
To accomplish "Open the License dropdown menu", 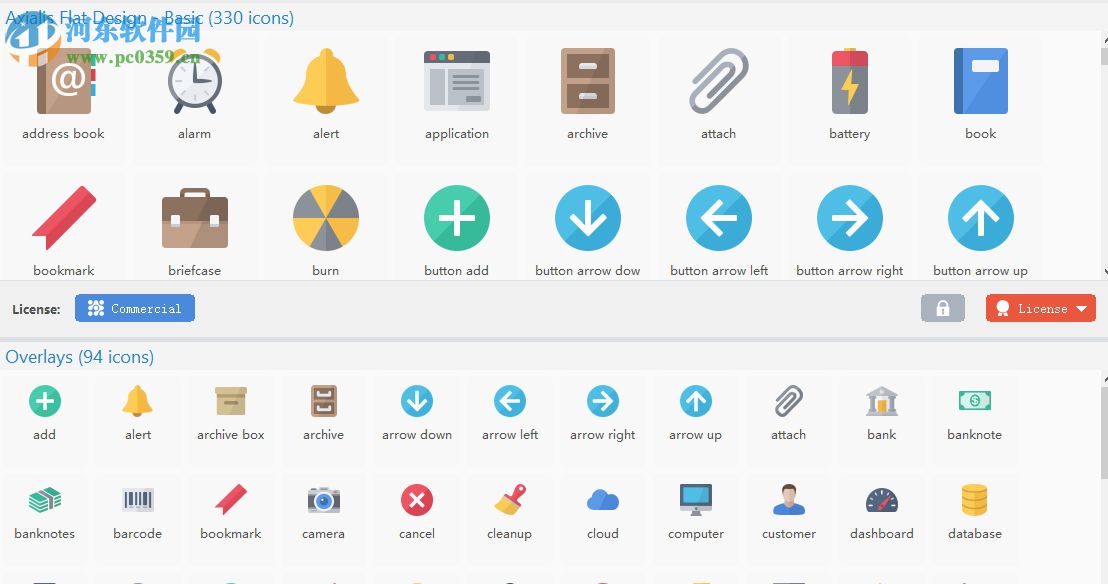I will (1040, 308).
